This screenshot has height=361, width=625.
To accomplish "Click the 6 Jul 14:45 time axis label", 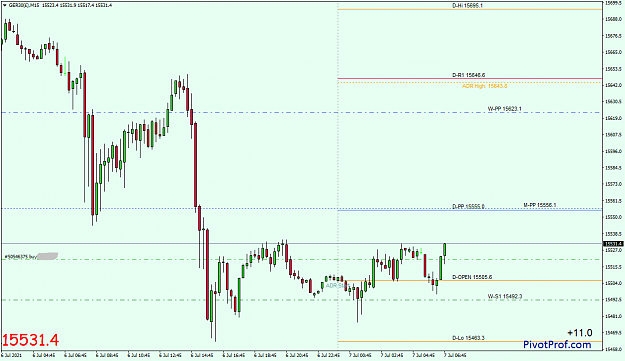I will tap(202, 355).
